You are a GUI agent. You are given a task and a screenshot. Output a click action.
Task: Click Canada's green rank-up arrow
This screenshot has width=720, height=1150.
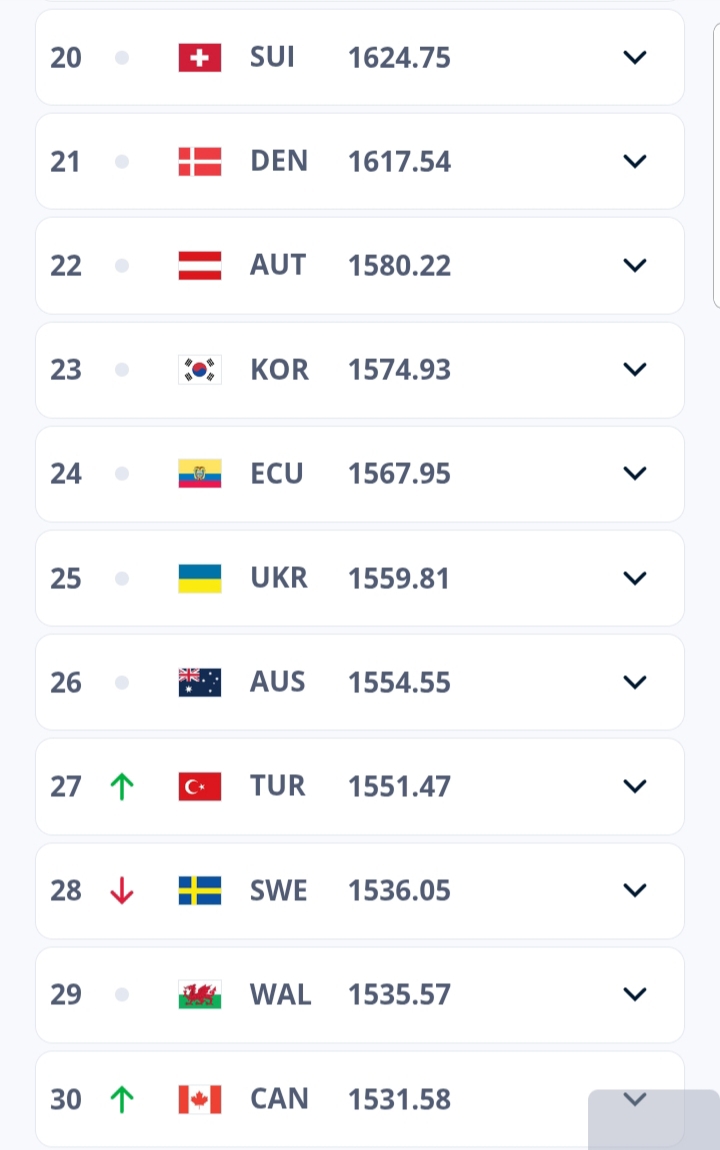click(x=122, y=1099)
